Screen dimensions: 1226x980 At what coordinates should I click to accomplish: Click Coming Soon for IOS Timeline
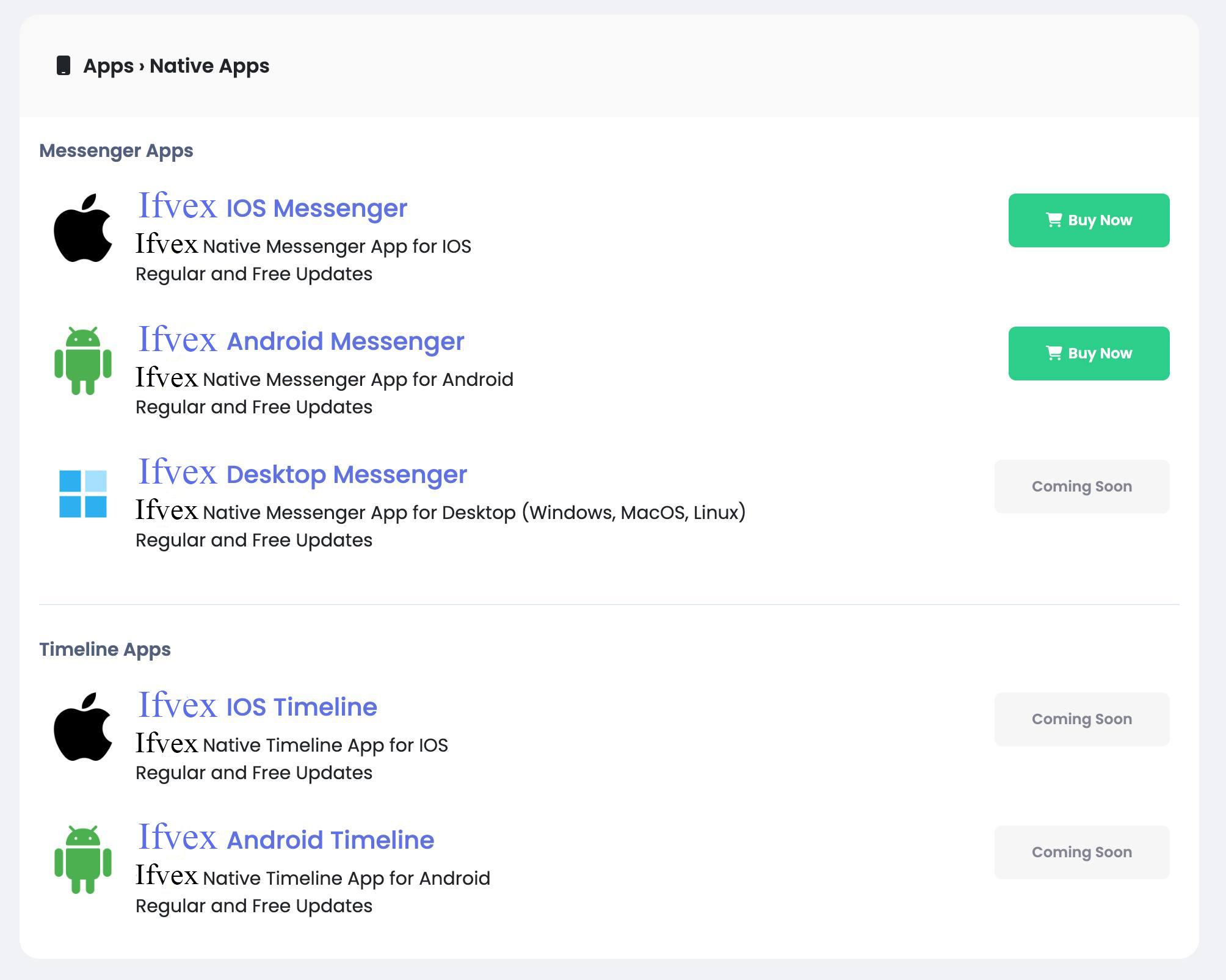tap(1081, 719)
